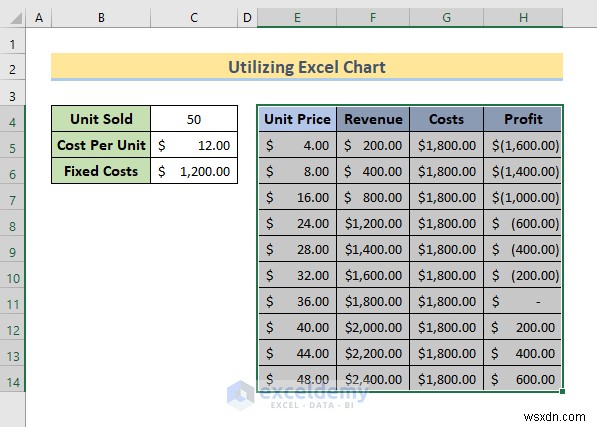Select revenue cell $1,400.00
This screenshot has height=427, width=597.
click(373, 249)
